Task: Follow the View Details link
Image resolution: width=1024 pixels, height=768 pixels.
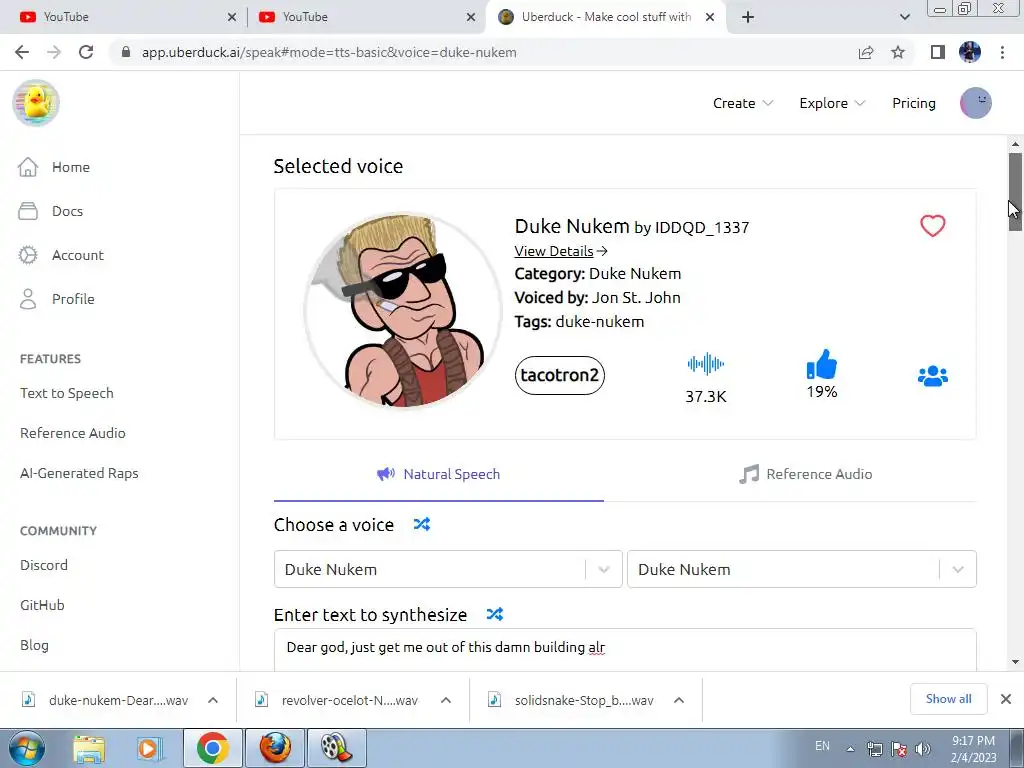Action: (561, 251)
